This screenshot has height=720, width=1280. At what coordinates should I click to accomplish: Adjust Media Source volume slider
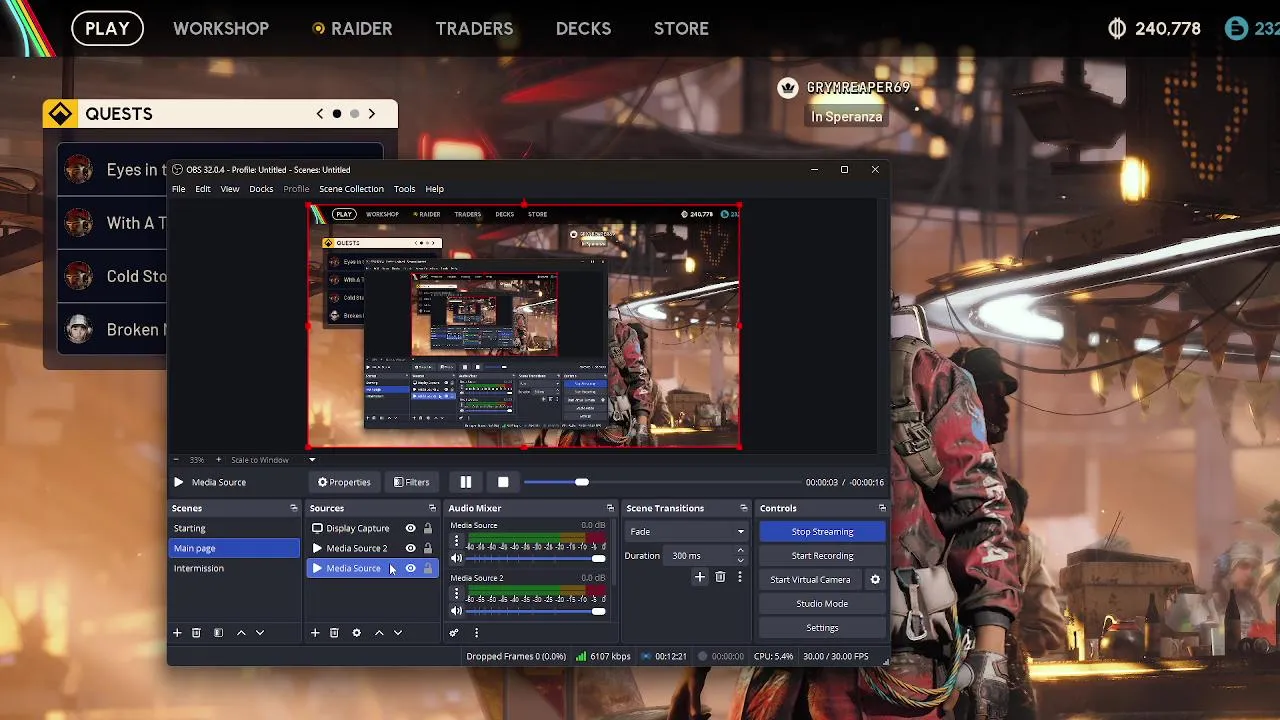(537, 559)
